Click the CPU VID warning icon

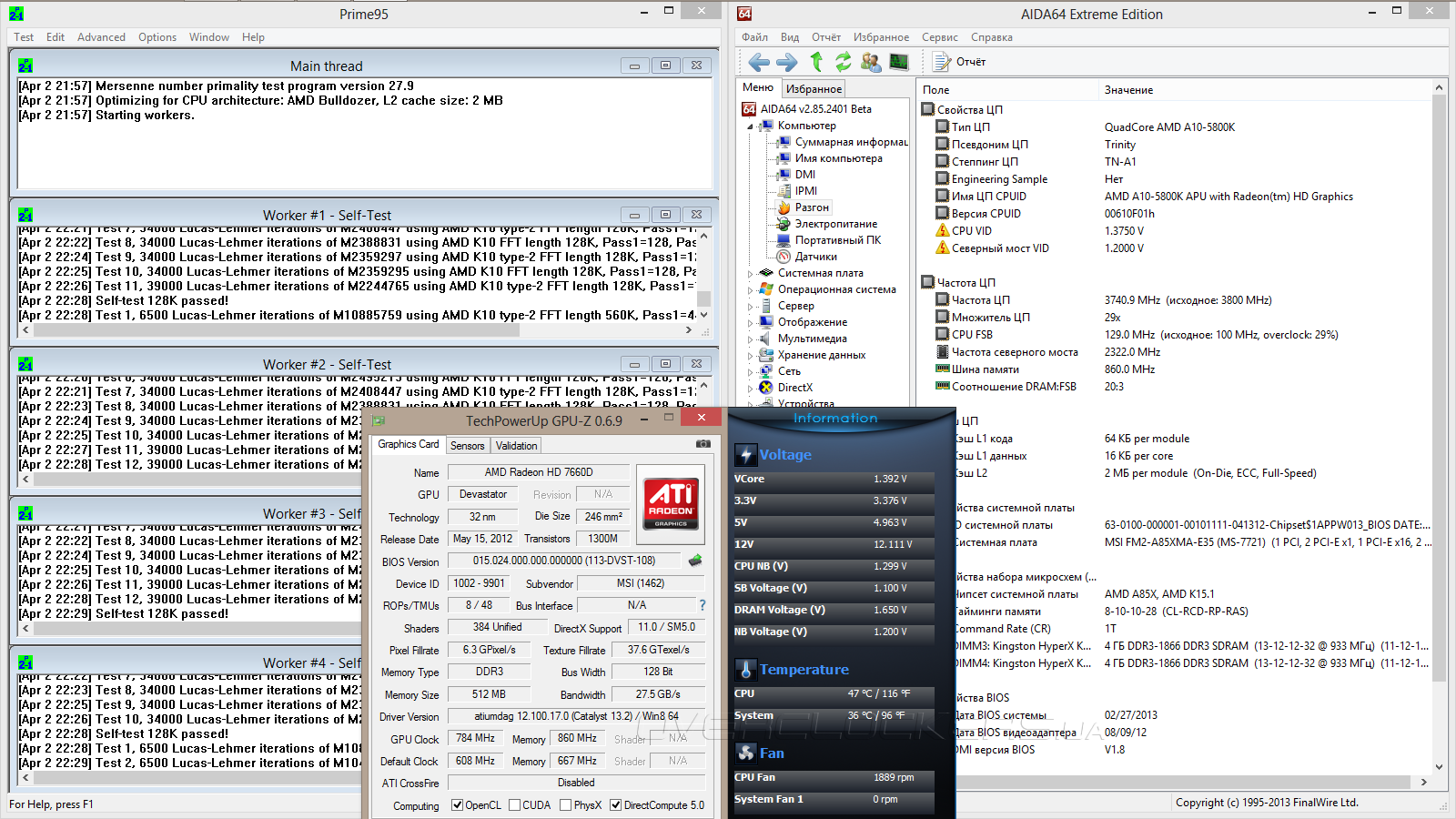click(x=943, y=231)
